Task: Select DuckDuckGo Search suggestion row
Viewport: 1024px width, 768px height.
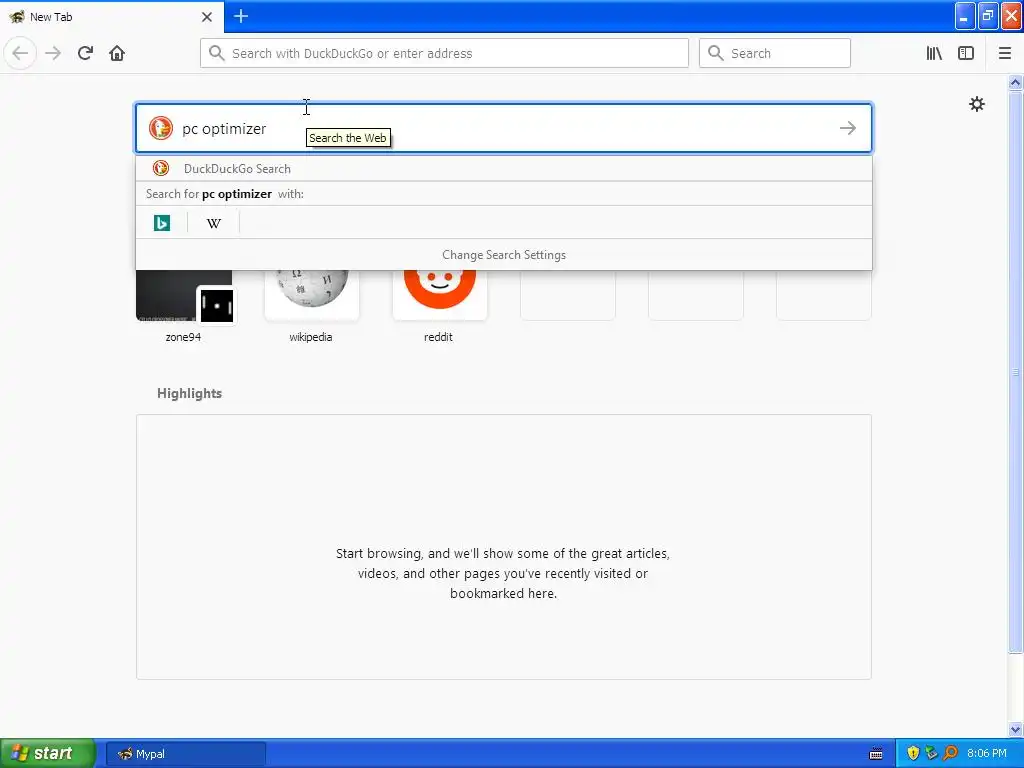Action: [x=504, y=168]
